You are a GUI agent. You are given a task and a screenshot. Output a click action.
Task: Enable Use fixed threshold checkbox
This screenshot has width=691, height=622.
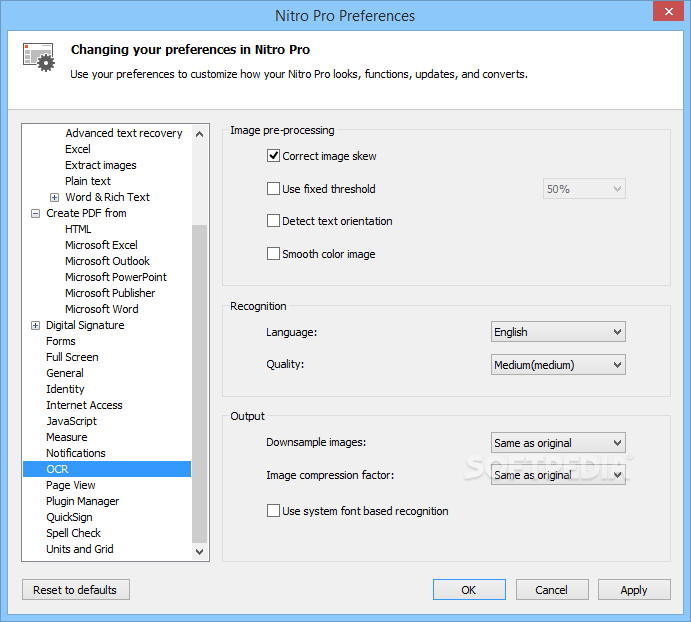point(273,189)
